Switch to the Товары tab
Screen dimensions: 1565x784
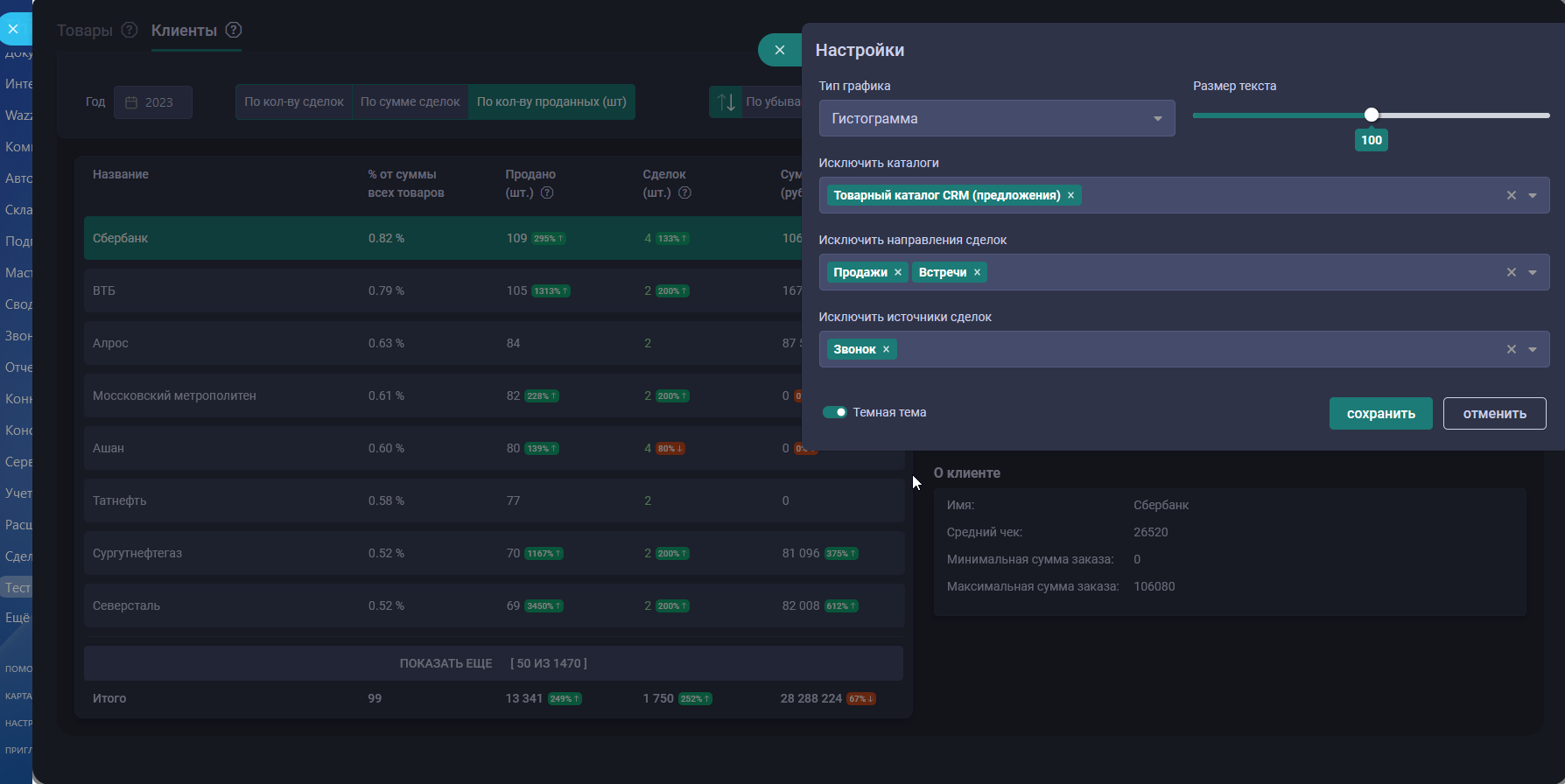click(85, 31)
